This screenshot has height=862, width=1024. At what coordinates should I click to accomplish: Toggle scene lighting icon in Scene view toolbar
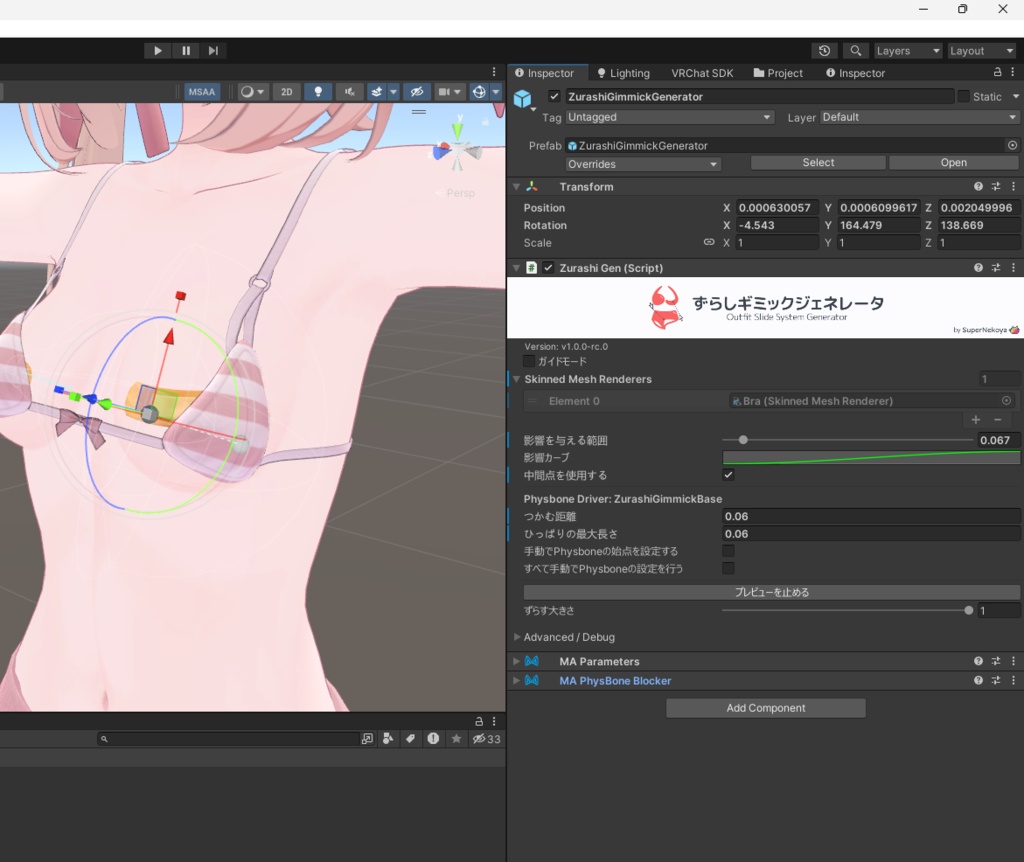pyautogui.click(x=318, y=91)
